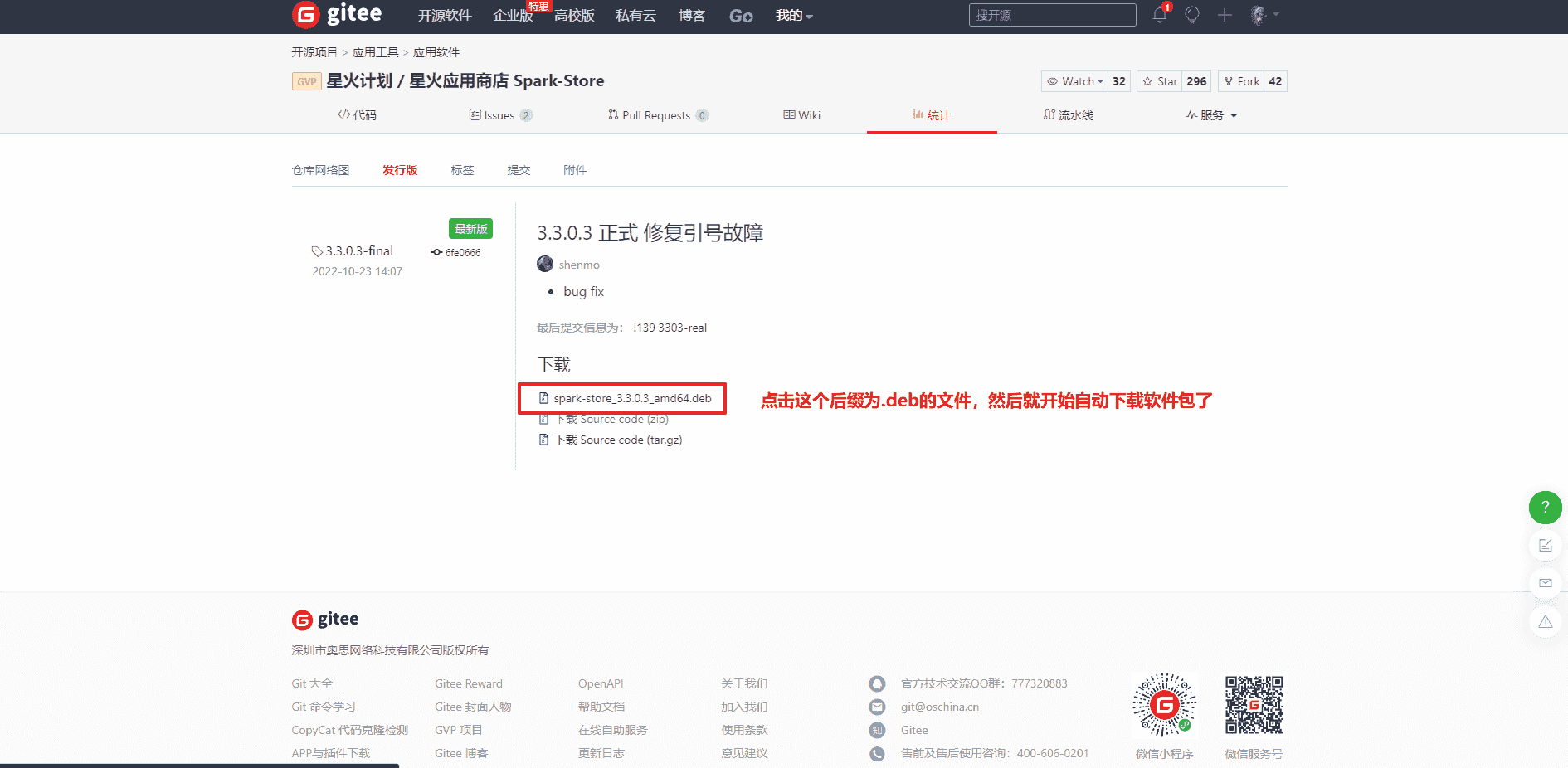Expand the 服务 dropdown tab

coord(1212,115)
